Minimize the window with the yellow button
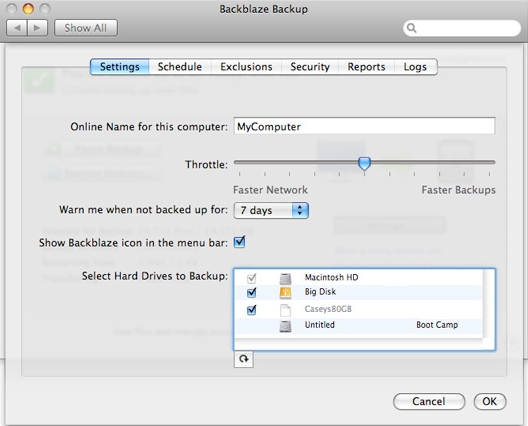 pos(28,9)
